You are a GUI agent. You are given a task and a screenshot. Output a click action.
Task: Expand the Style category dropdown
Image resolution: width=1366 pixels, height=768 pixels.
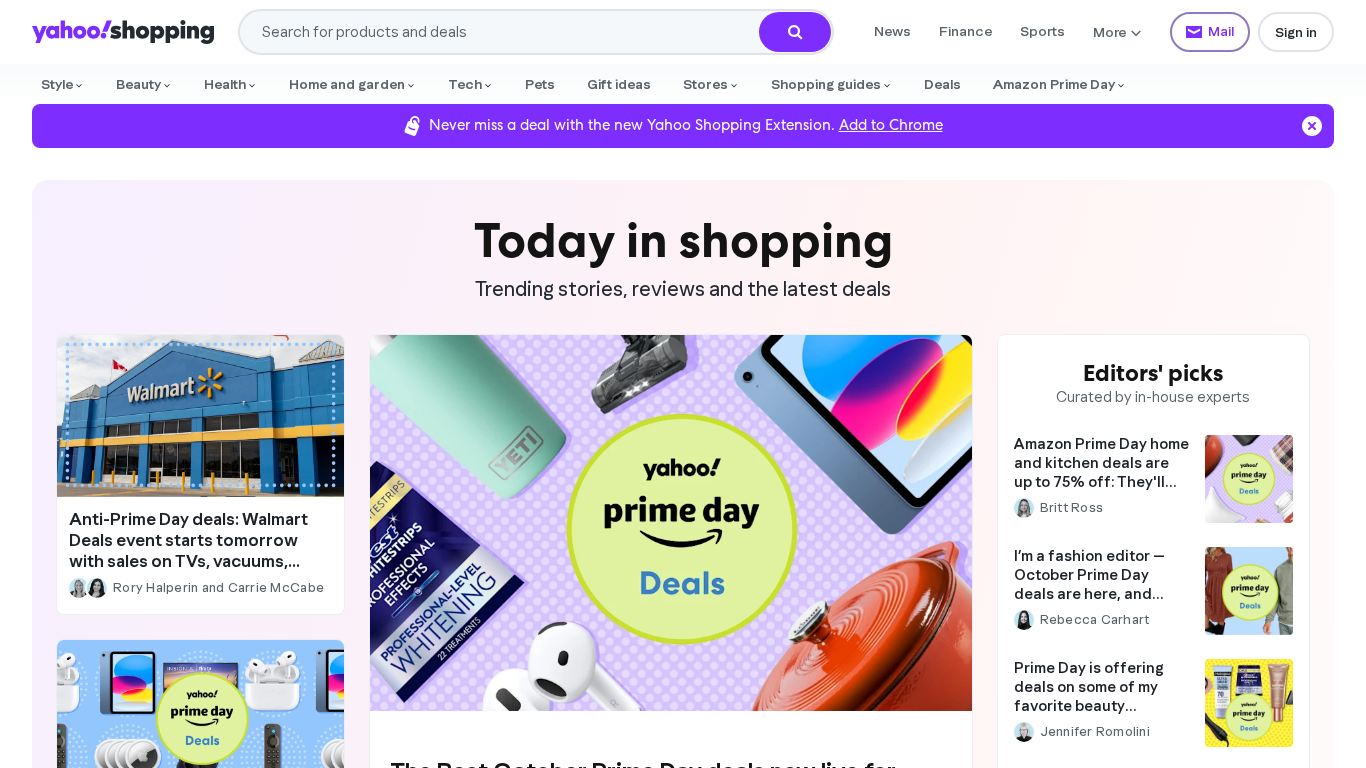62,85
